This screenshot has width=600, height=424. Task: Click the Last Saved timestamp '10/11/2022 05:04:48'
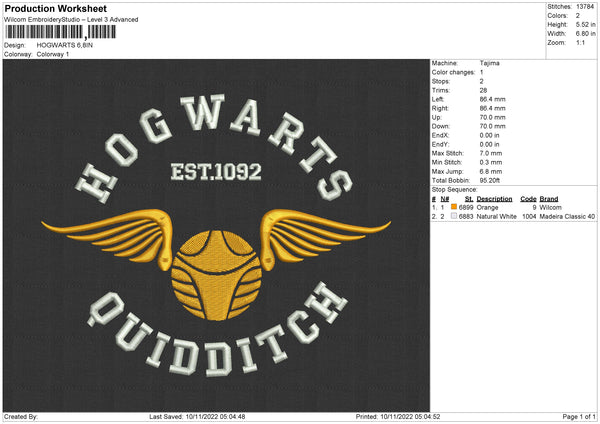[215, 417]
